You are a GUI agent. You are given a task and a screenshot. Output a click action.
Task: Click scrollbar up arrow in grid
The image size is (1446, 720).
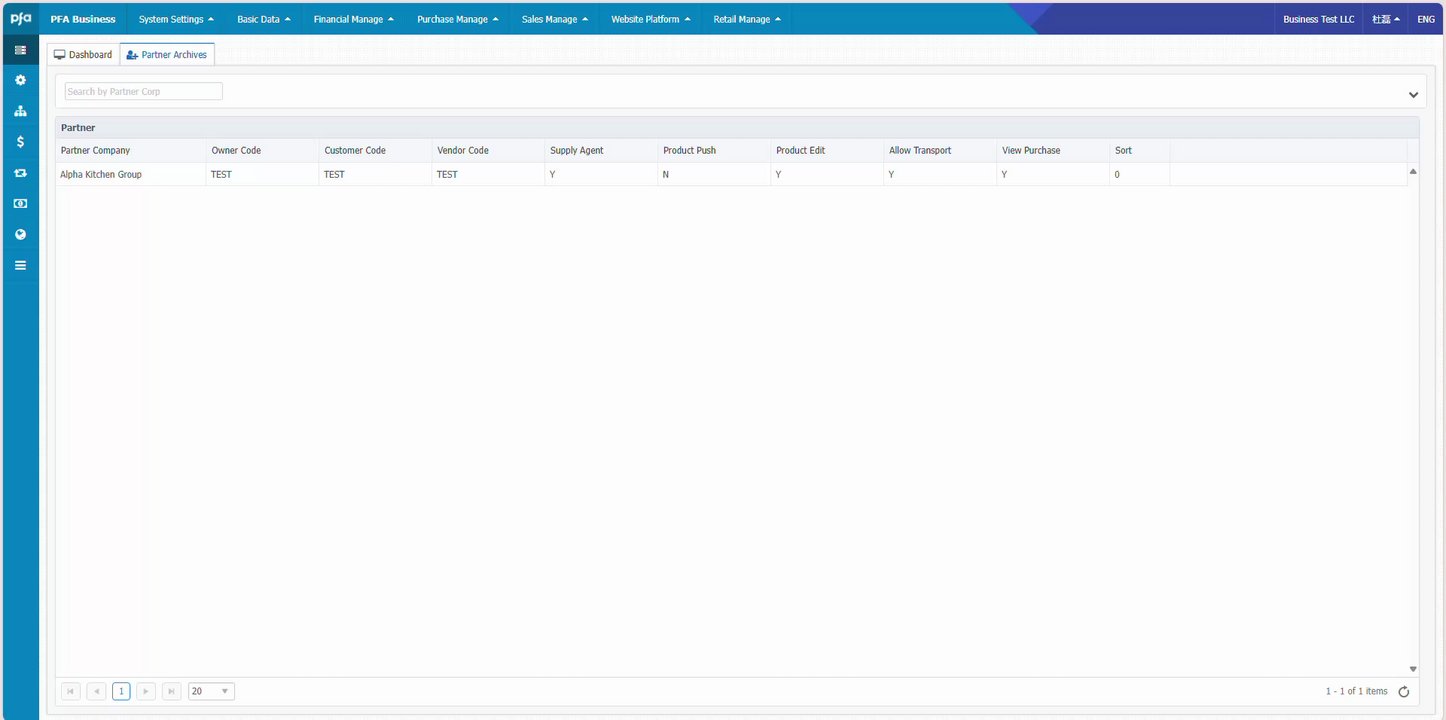click(1413, 172)
